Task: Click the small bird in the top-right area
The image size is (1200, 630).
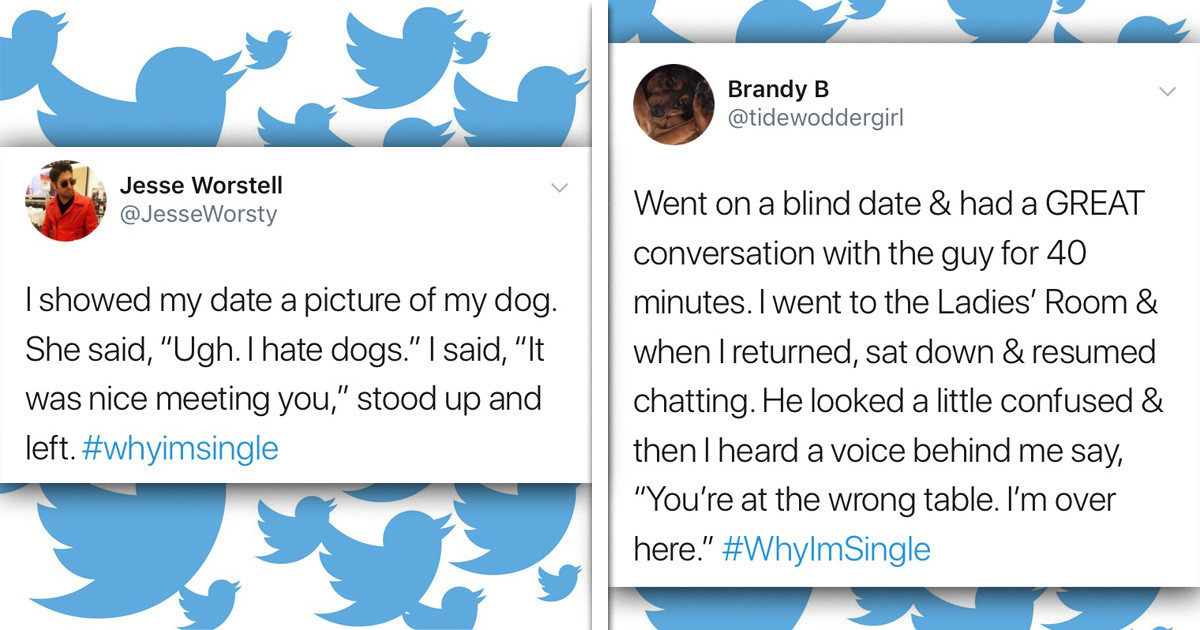Action: tap(1150, 30)
